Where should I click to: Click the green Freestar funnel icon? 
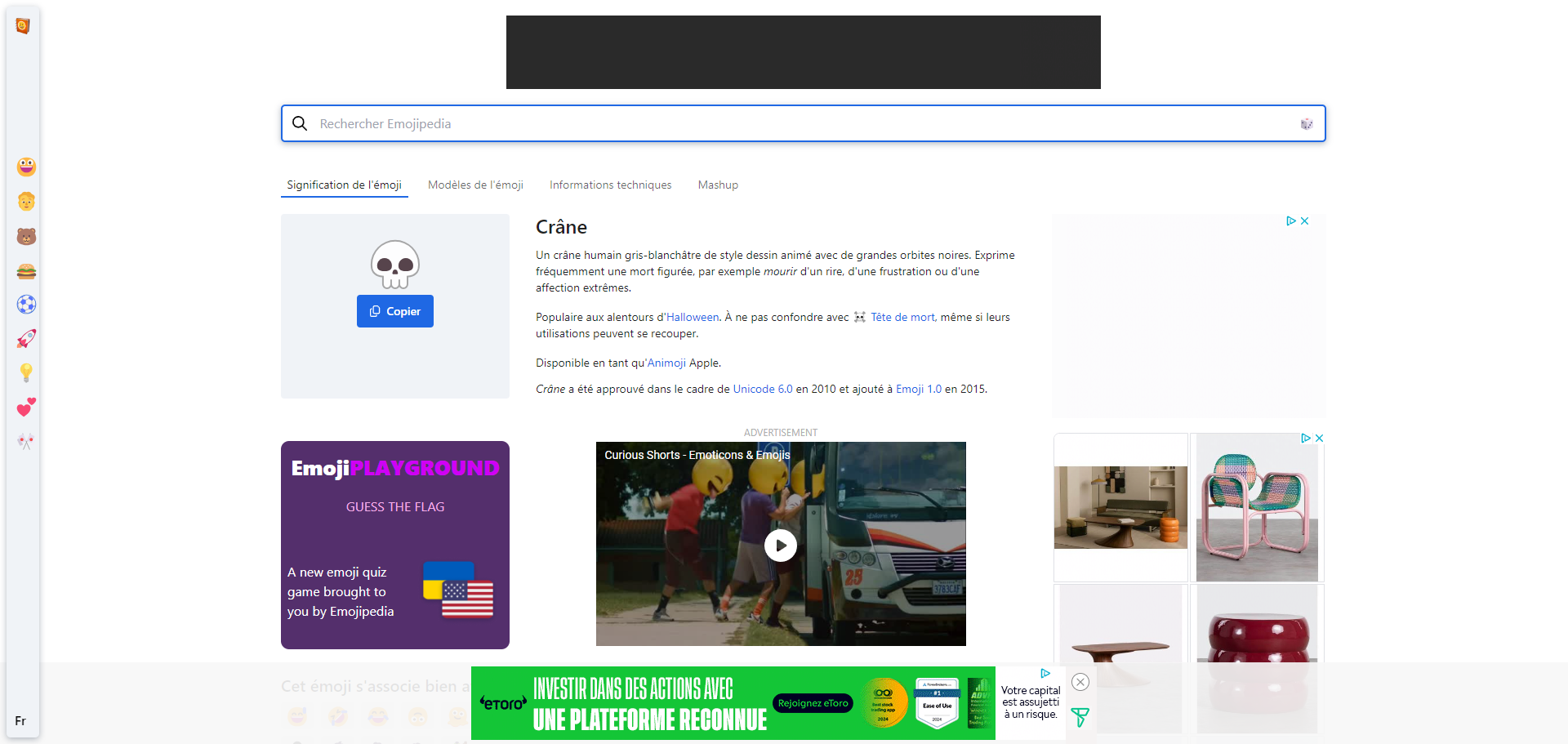point(1080,717)
